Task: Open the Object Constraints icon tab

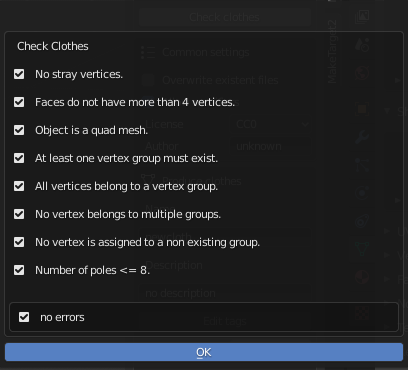Action: pos(362,221)
